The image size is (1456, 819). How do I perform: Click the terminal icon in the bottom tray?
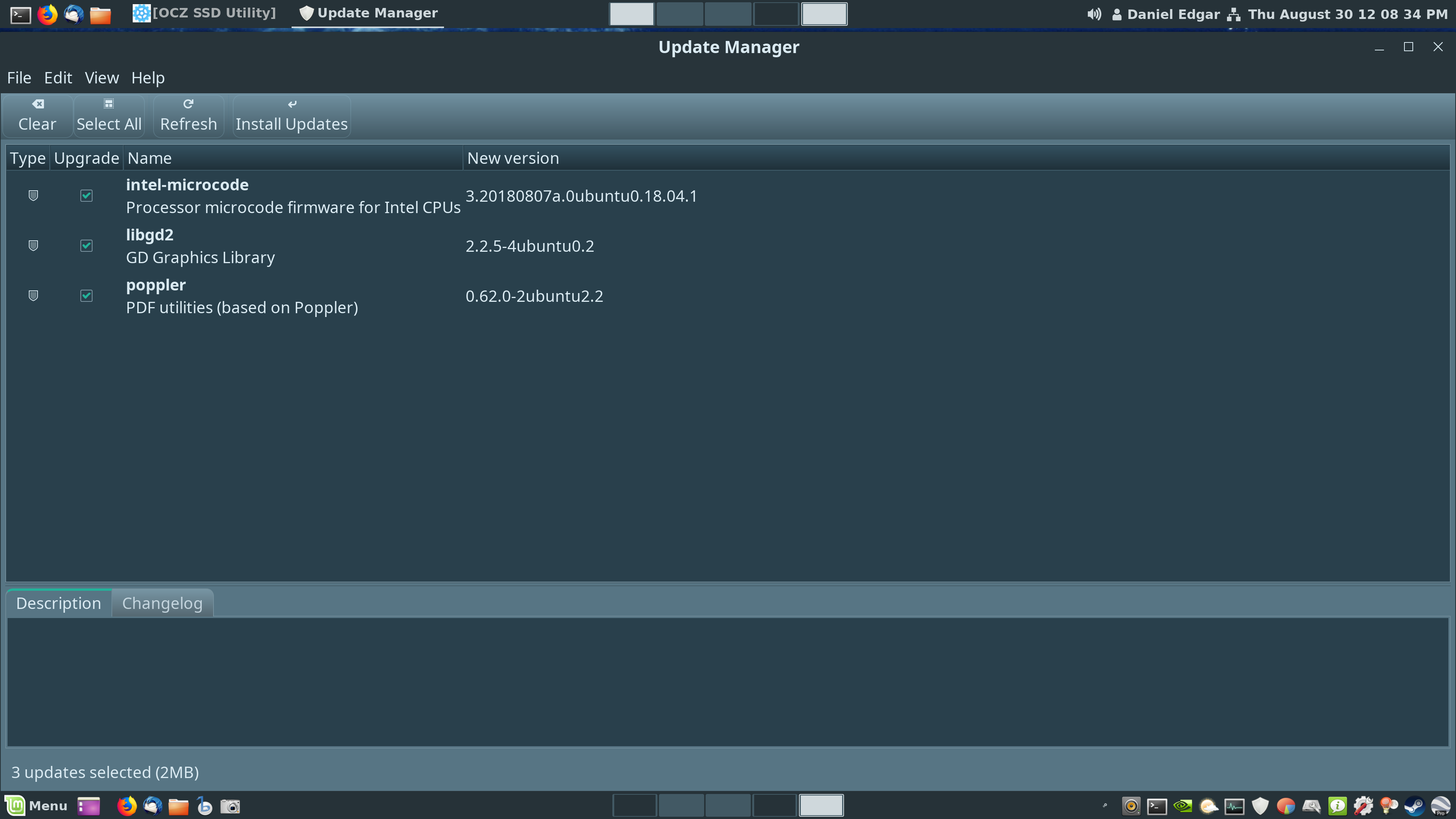coord(1157,806)
